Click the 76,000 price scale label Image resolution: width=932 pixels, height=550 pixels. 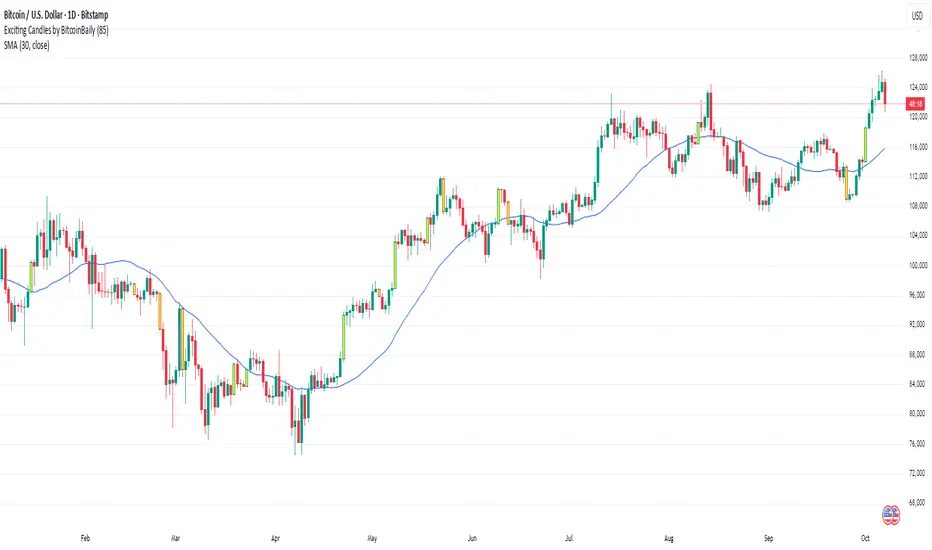[x=917, y=444]
